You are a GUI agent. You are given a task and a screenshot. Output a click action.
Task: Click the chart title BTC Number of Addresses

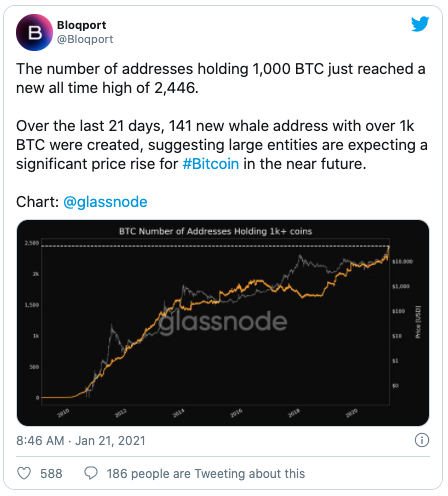click(x=215, y=231)
